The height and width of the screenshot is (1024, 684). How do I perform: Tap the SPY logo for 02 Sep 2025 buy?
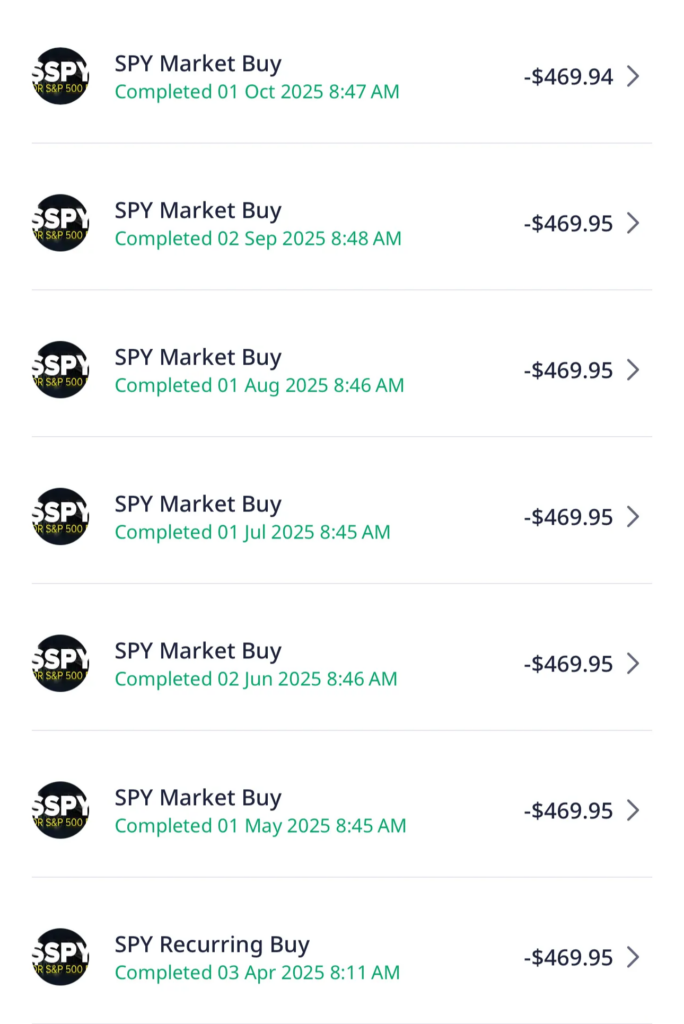pos(61,223)
